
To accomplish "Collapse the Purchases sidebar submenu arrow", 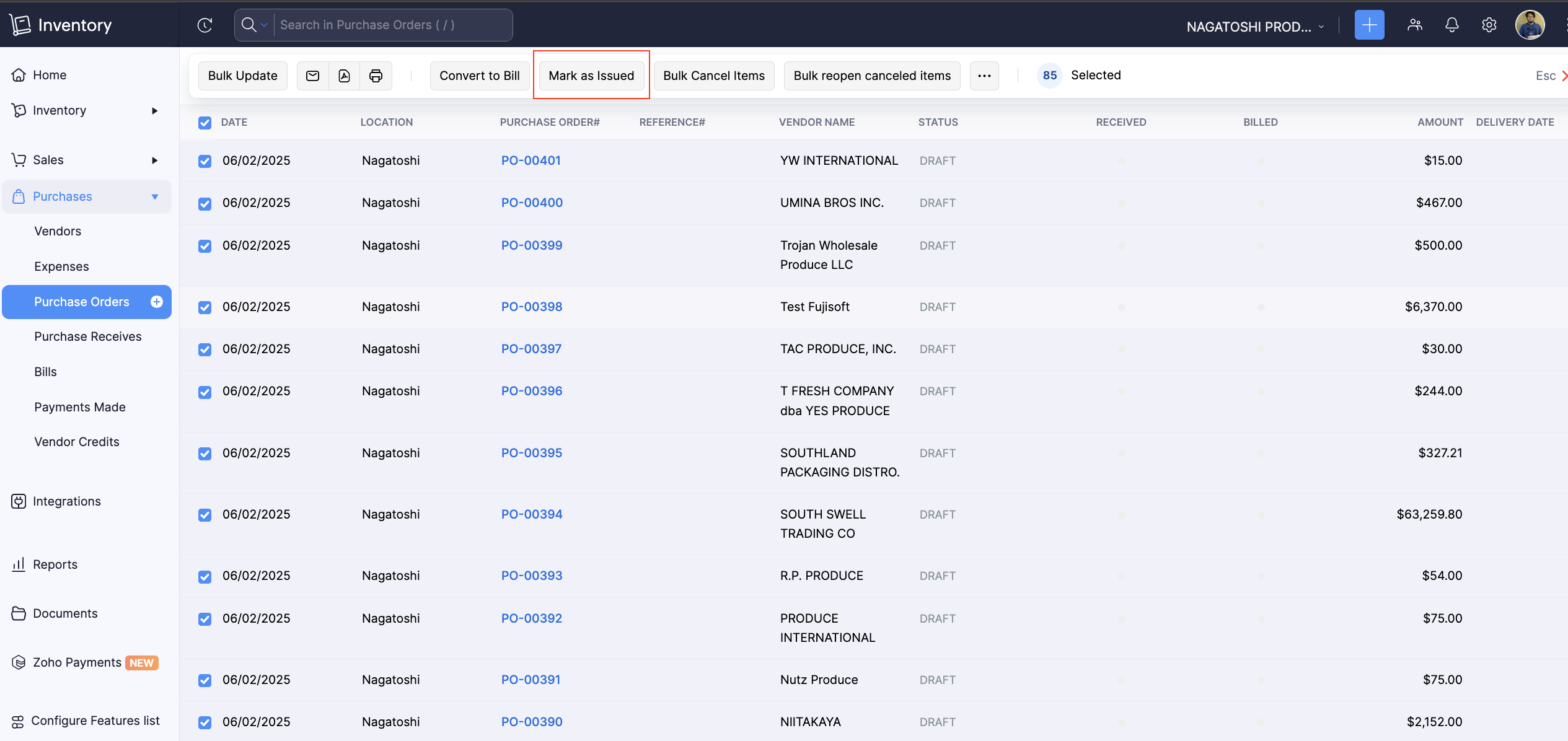I will [x=155, y=197].
